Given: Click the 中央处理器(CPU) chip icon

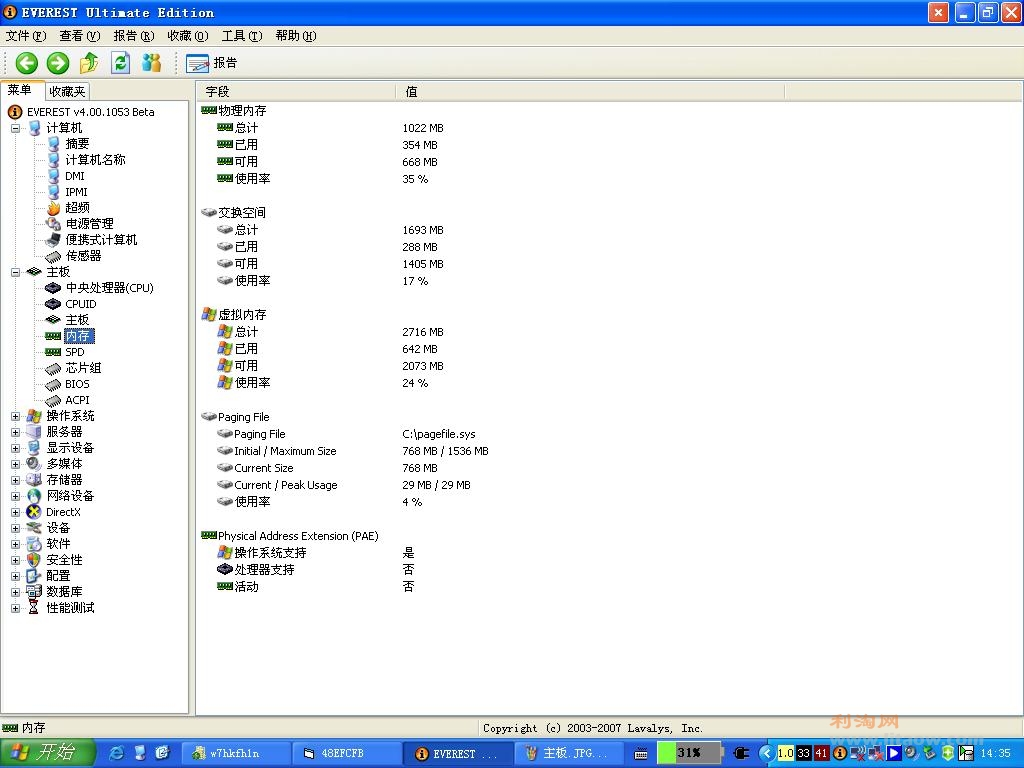Looking at the screenshot, I should pyautogui.click(x=54, y=288).
